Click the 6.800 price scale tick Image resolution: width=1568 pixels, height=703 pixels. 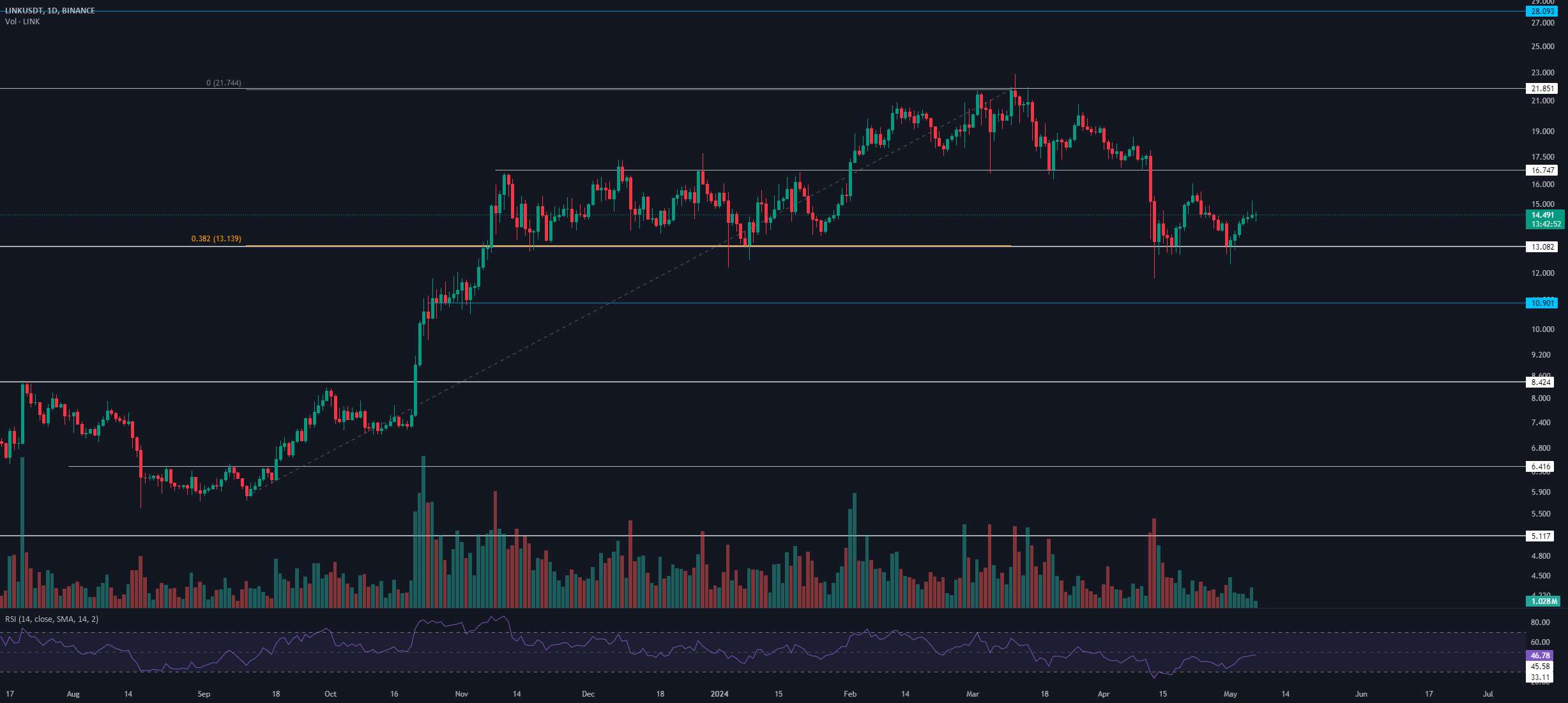tap(1541, 448)
